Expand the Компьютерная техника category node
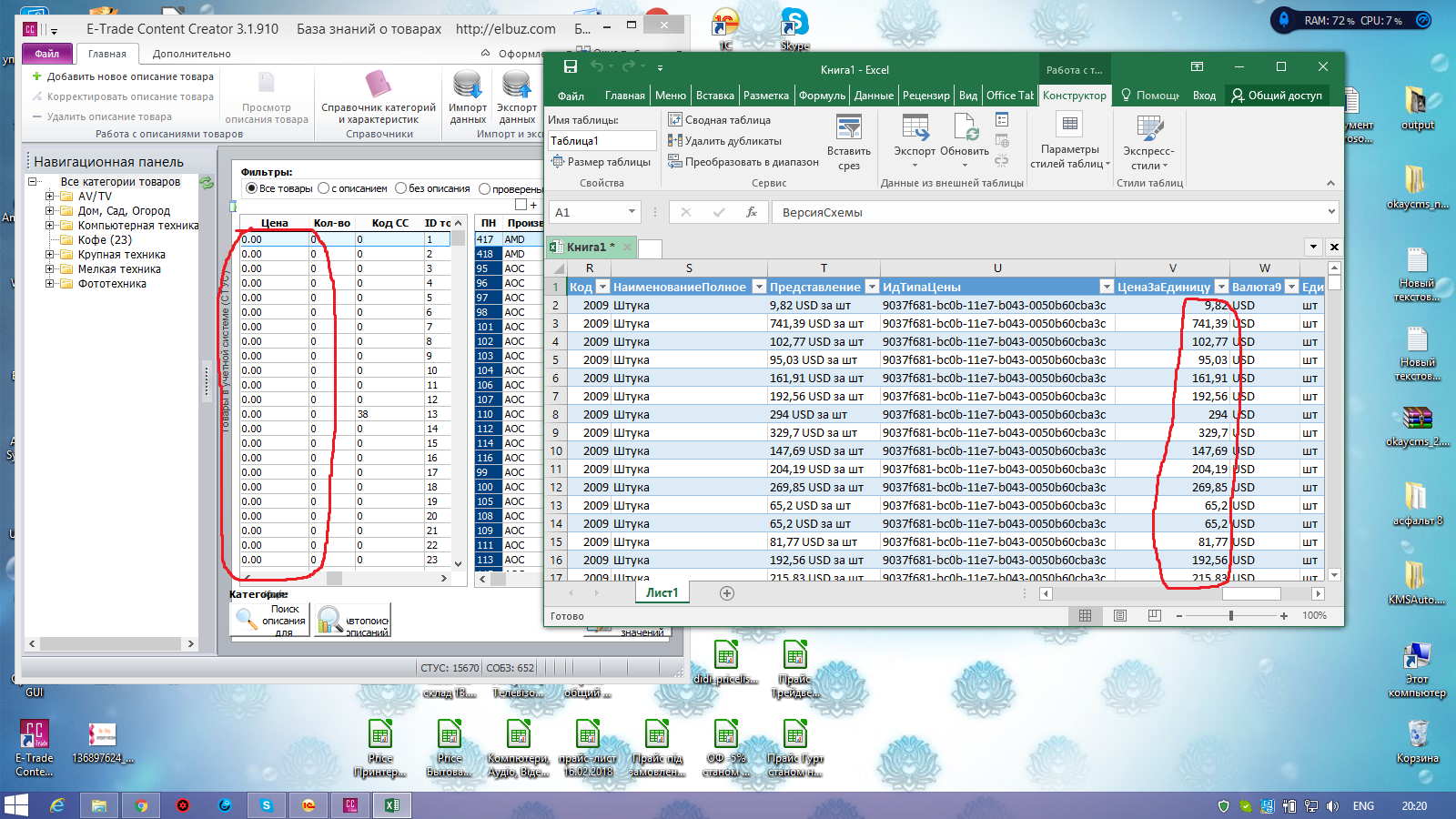 pyautogui.click(x=50, y=225)
